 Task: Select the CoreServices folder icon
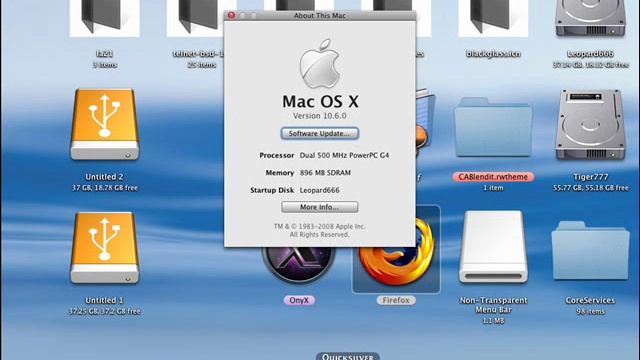590,251
